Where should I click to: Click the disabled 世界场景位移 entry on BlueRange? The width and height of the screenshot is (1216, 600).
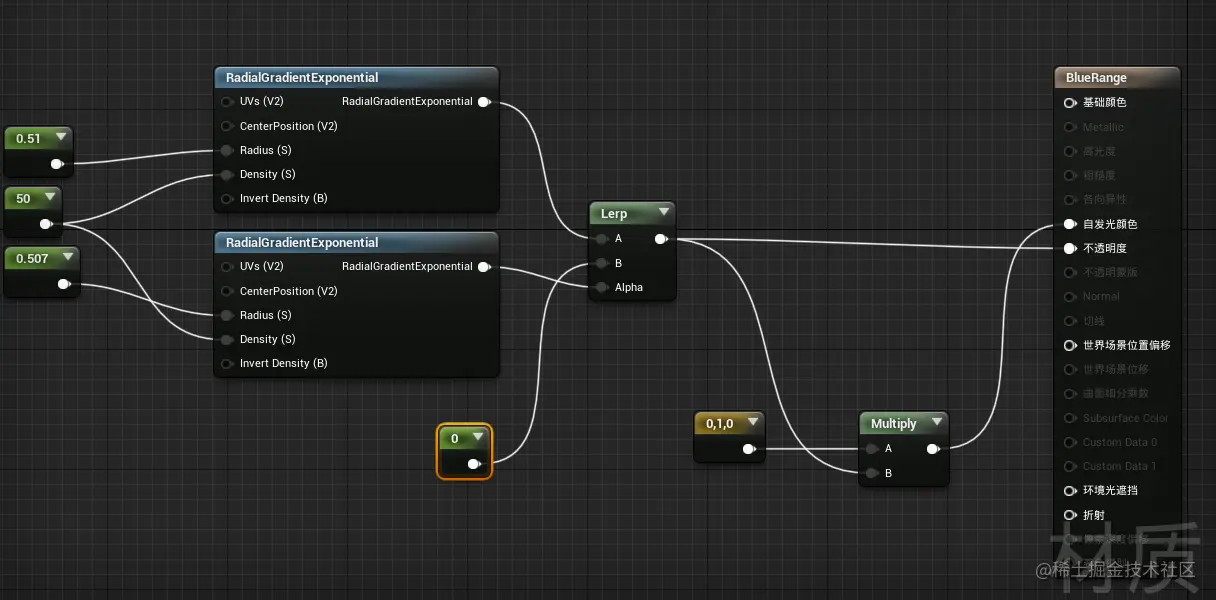[1116, 369]
